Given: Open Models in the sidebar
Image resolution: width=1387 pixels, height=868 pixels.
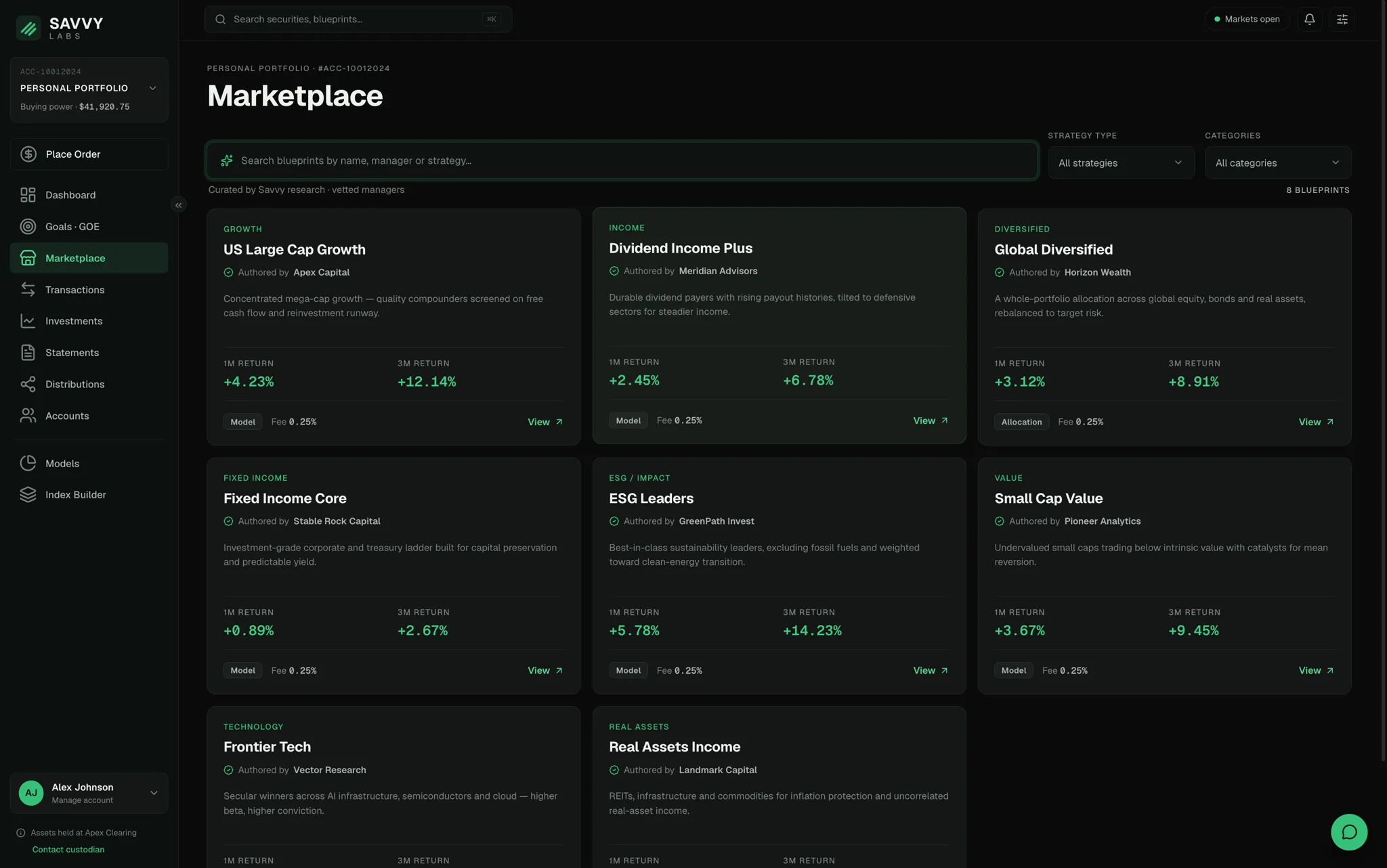Looking at the screenshot, I should [89, 463].
